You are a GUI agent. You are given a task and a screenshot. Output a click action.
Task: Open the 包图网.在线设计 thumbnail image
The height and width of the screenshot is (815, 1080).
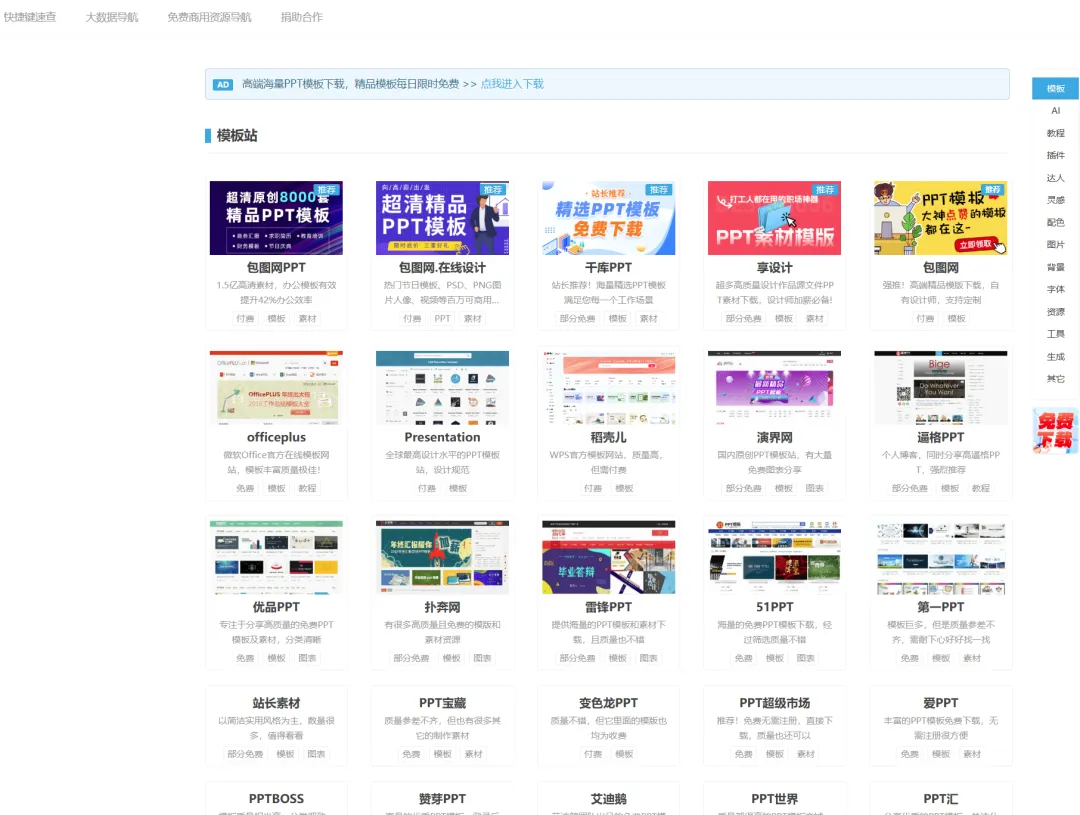point(442,218)
